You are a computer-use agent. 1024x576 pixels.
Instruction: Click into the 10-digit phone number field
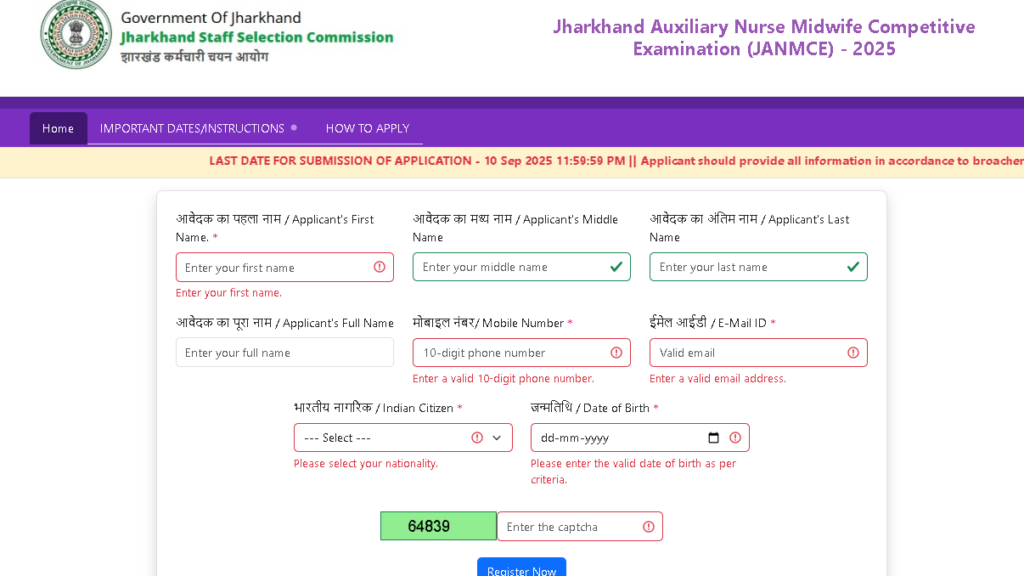510,353
